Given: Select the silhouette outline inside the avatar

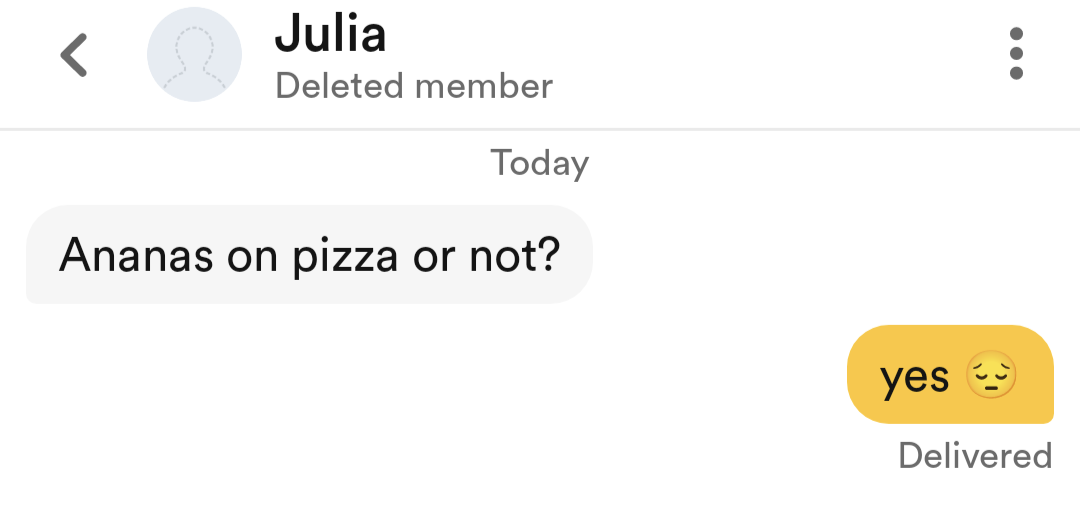Looking at the screenshot, I should click(194, 59).
